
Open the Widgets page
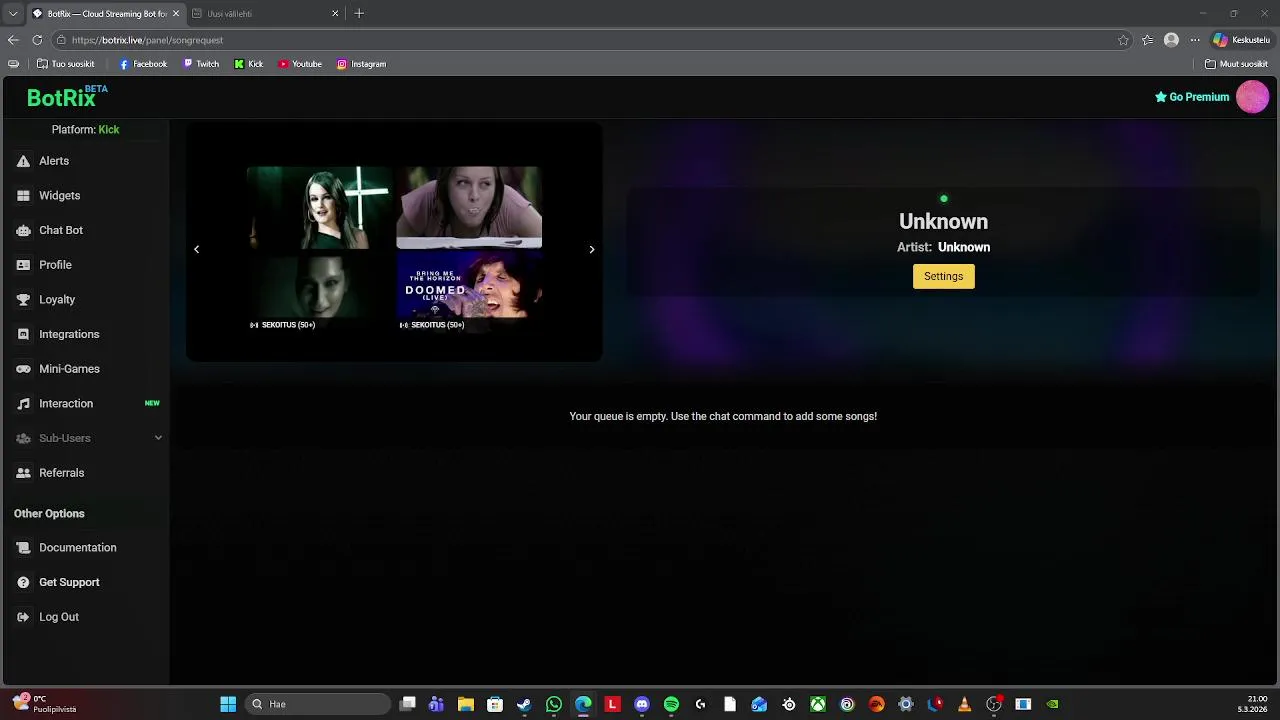pyautogui.click(x=85, y=196)
